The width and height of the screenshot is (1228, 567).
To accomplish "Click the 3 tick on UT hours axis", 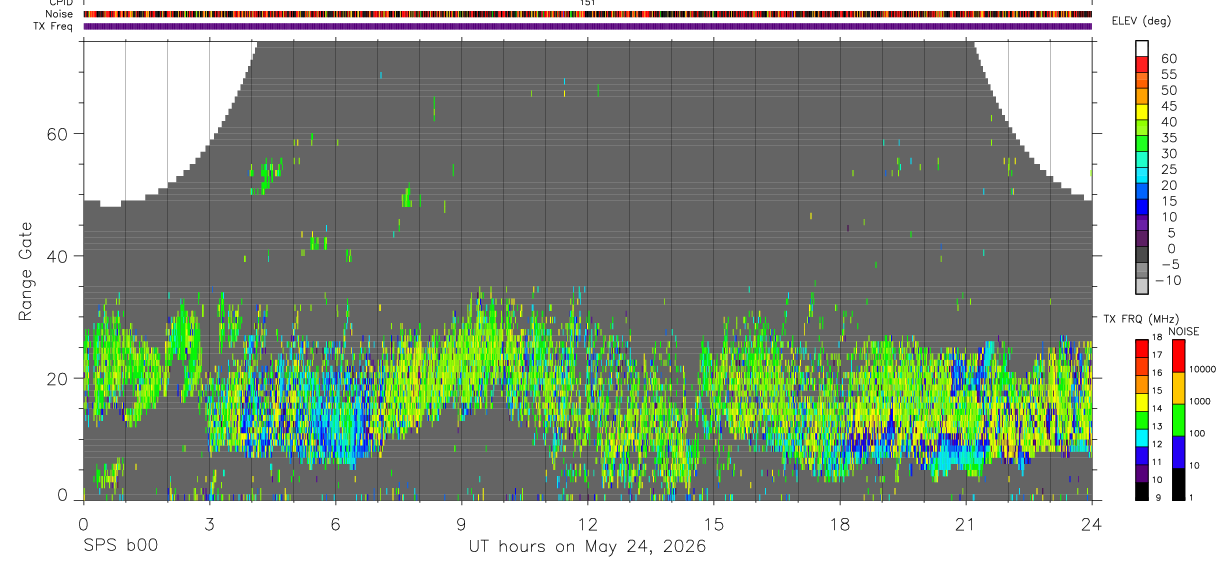I will [x=209, y=524].
